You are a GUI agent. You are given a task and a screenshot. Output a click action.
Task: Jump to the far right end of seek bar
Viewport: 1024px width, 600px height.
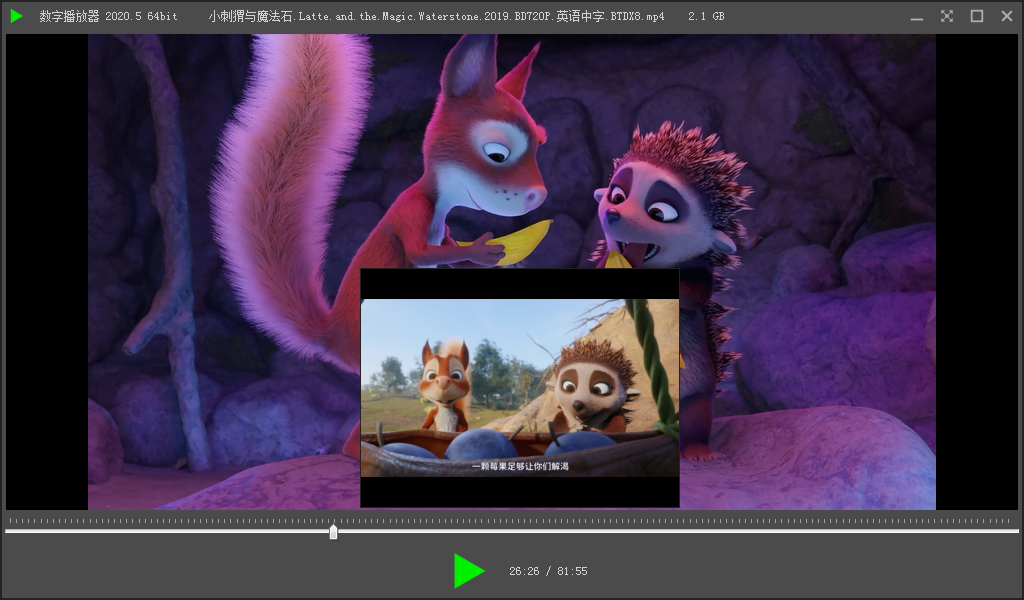(1016, 531)
